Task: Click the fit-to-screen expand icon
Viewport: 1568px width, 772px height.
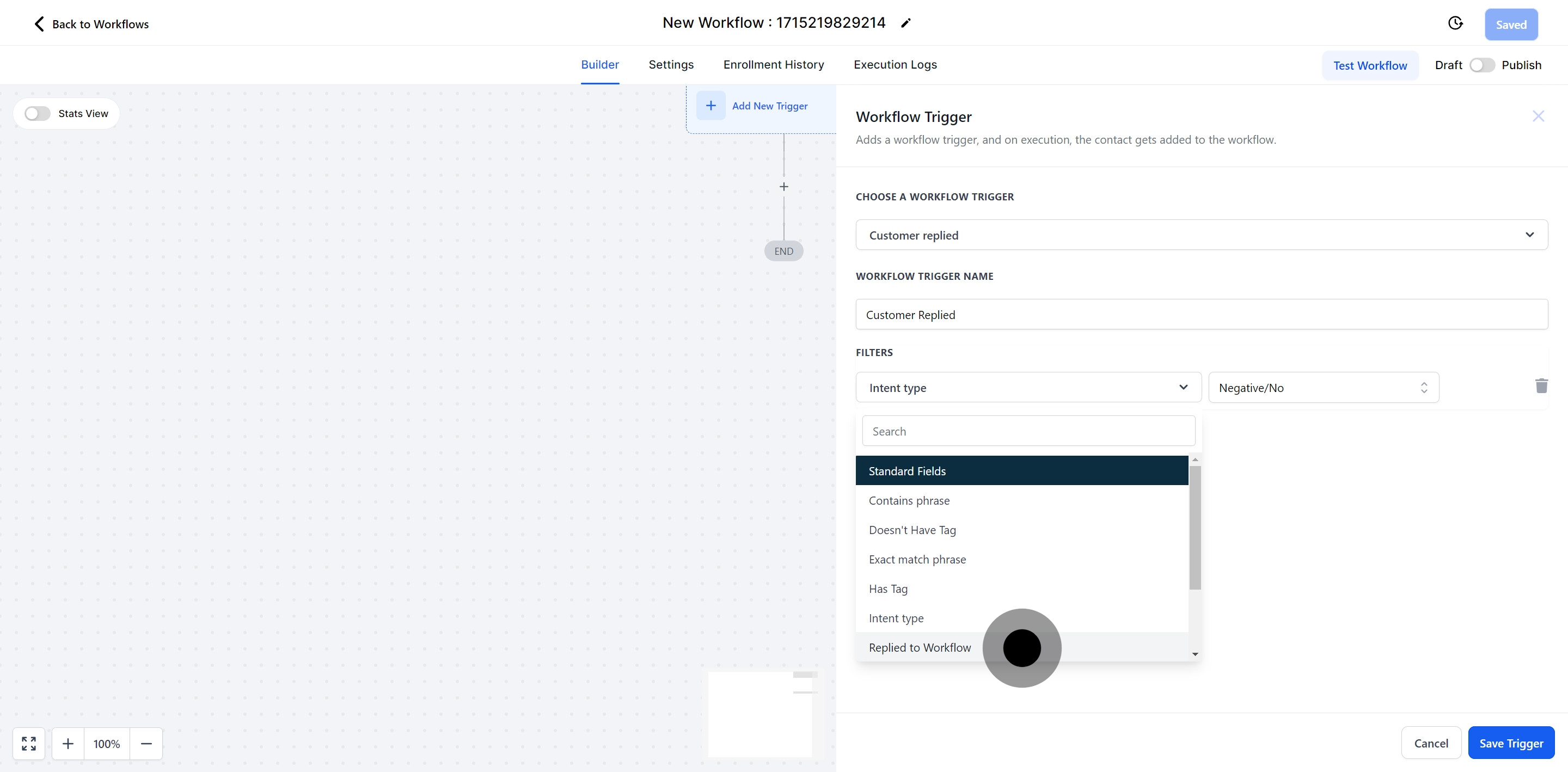Action: [29, 743]
